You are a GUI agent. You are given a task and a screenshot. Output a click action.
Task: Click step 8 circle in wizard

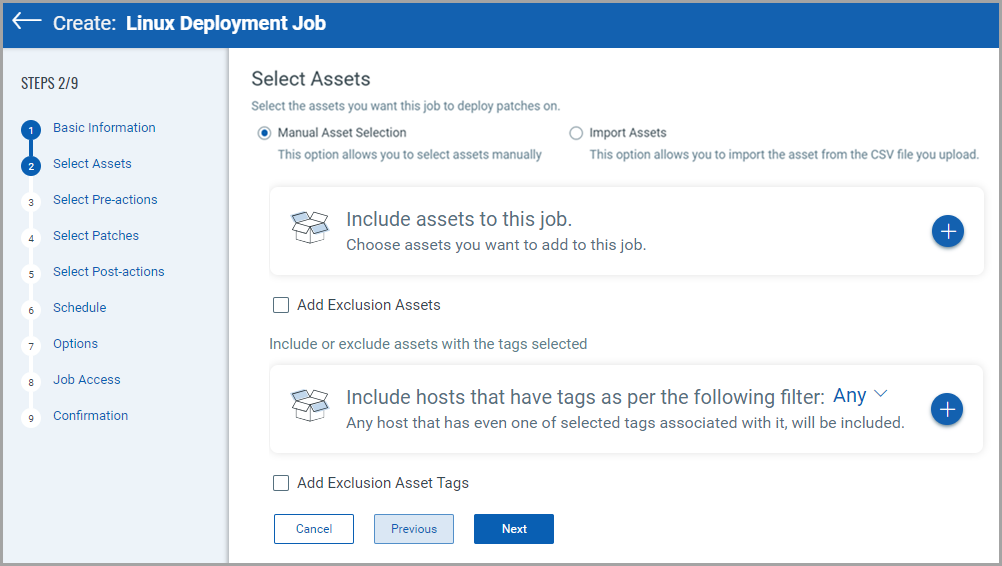pos(31,382)
